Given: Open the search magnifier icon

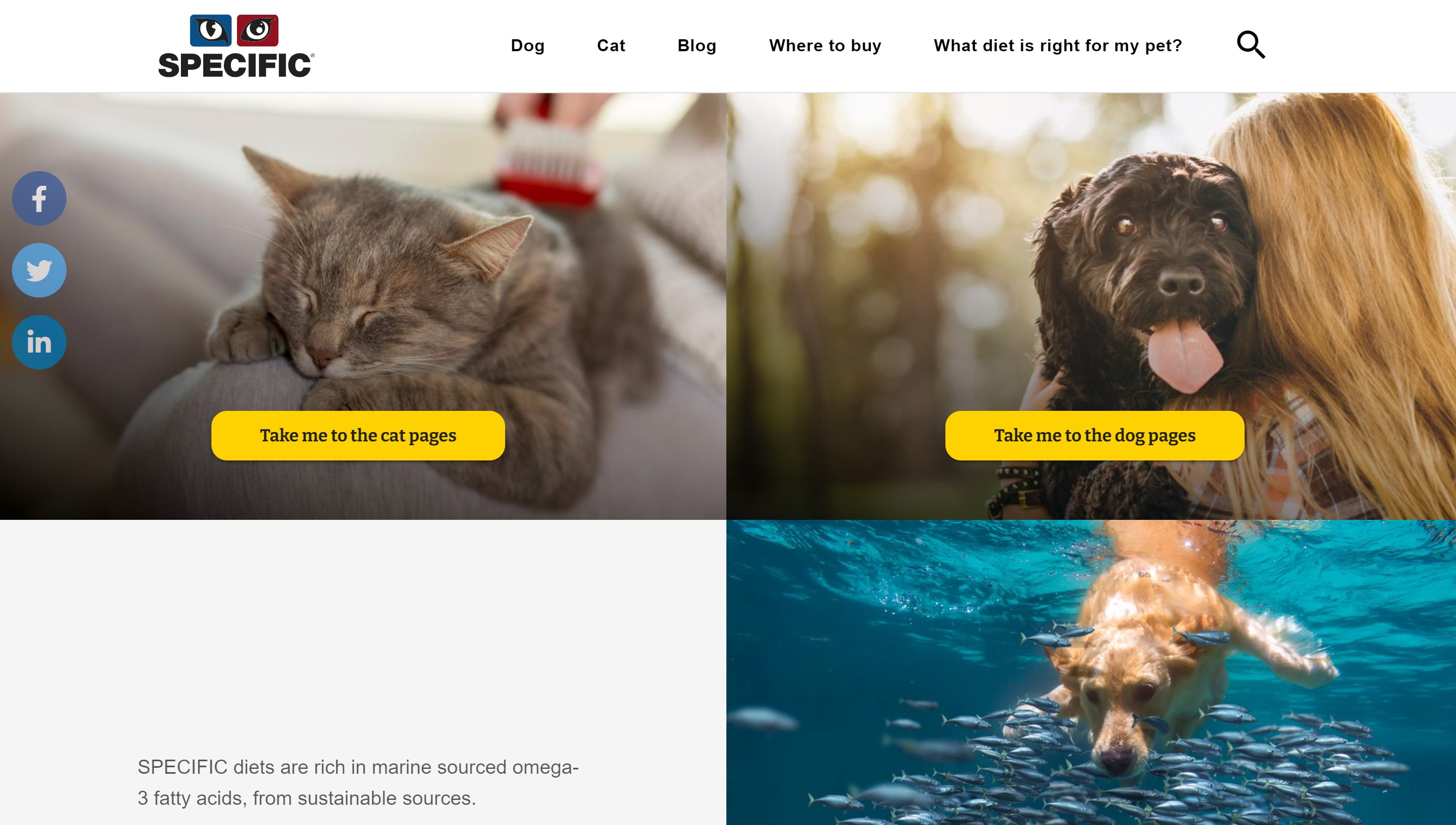Looking at the screenshot, I should click(x=1251, y=45).
